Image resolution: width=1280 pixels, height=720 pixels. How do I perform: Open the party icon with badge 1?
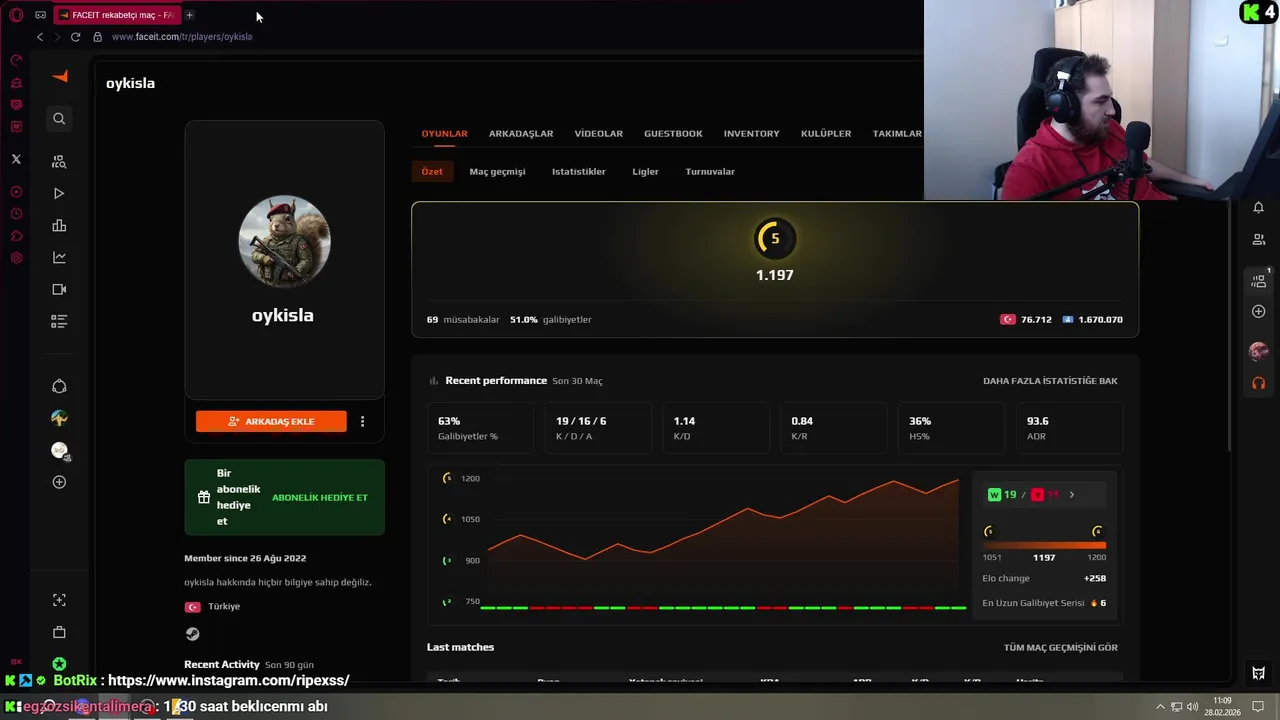click(1259, 281)
